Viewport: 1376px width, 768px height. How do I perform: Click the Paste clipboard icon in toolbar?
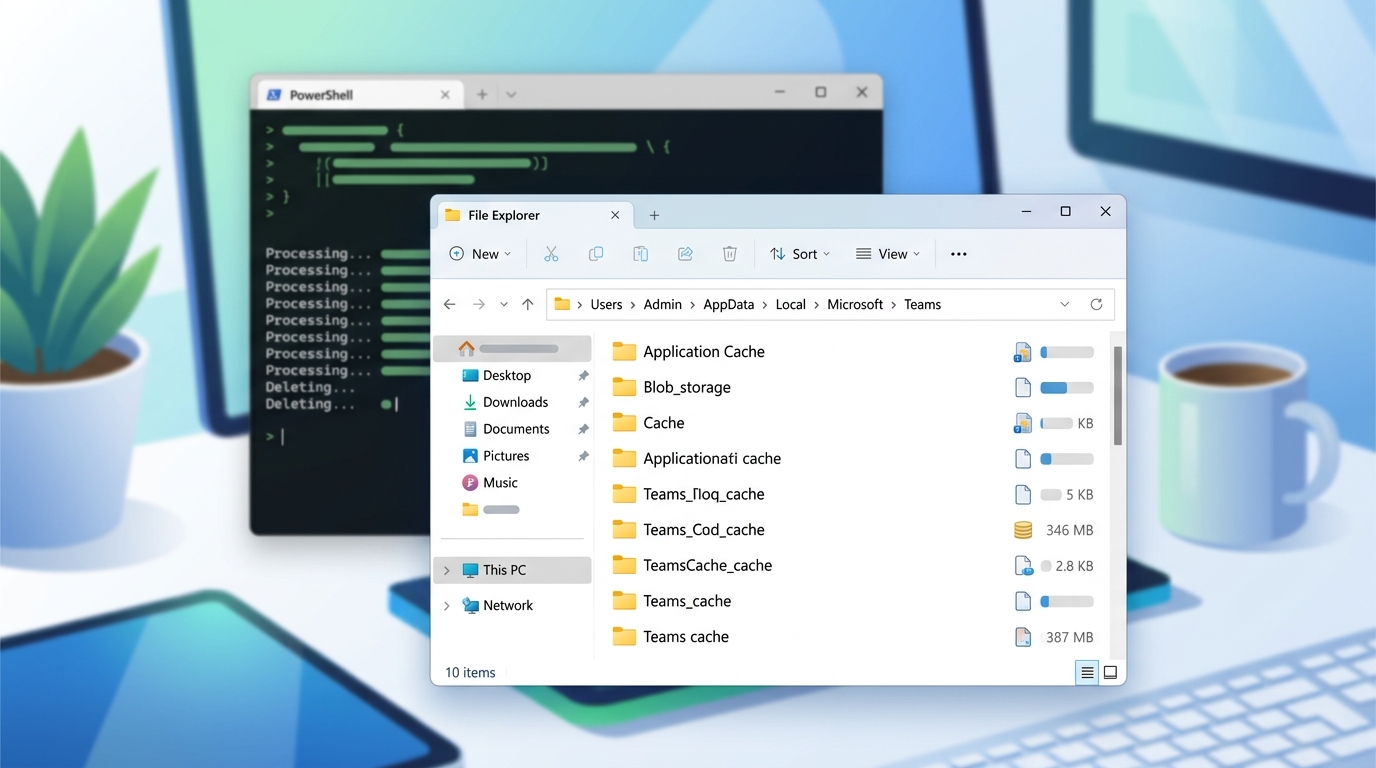tap(641, 254)
